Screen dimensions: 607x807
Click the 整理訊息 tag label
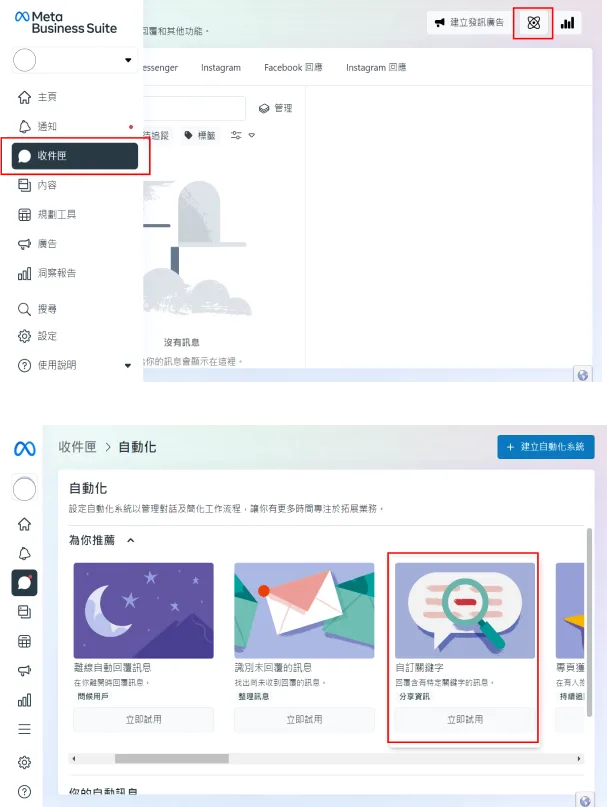click(253, 696)
